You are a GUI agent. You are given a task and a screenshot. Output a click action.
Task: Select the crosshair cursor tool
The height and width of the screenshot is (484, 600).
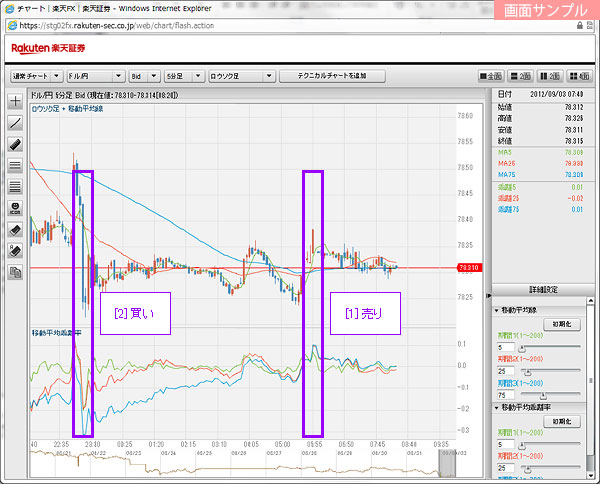(x=15, y=102)
